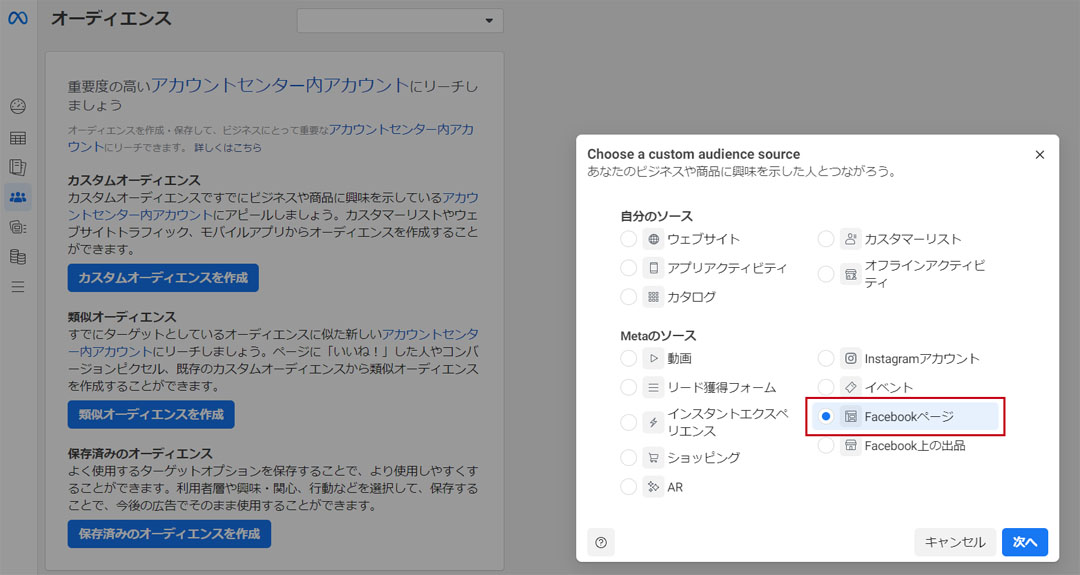Open the account overview gauge icon in sidebar

click(x=18, y=107)
